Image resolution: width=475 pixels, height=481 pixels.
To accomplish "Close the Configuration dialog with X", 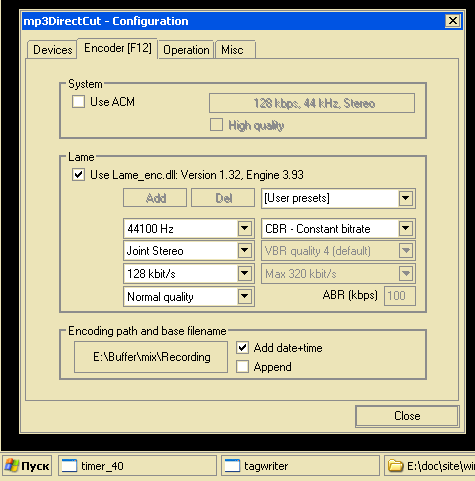I will coord(453,21).
